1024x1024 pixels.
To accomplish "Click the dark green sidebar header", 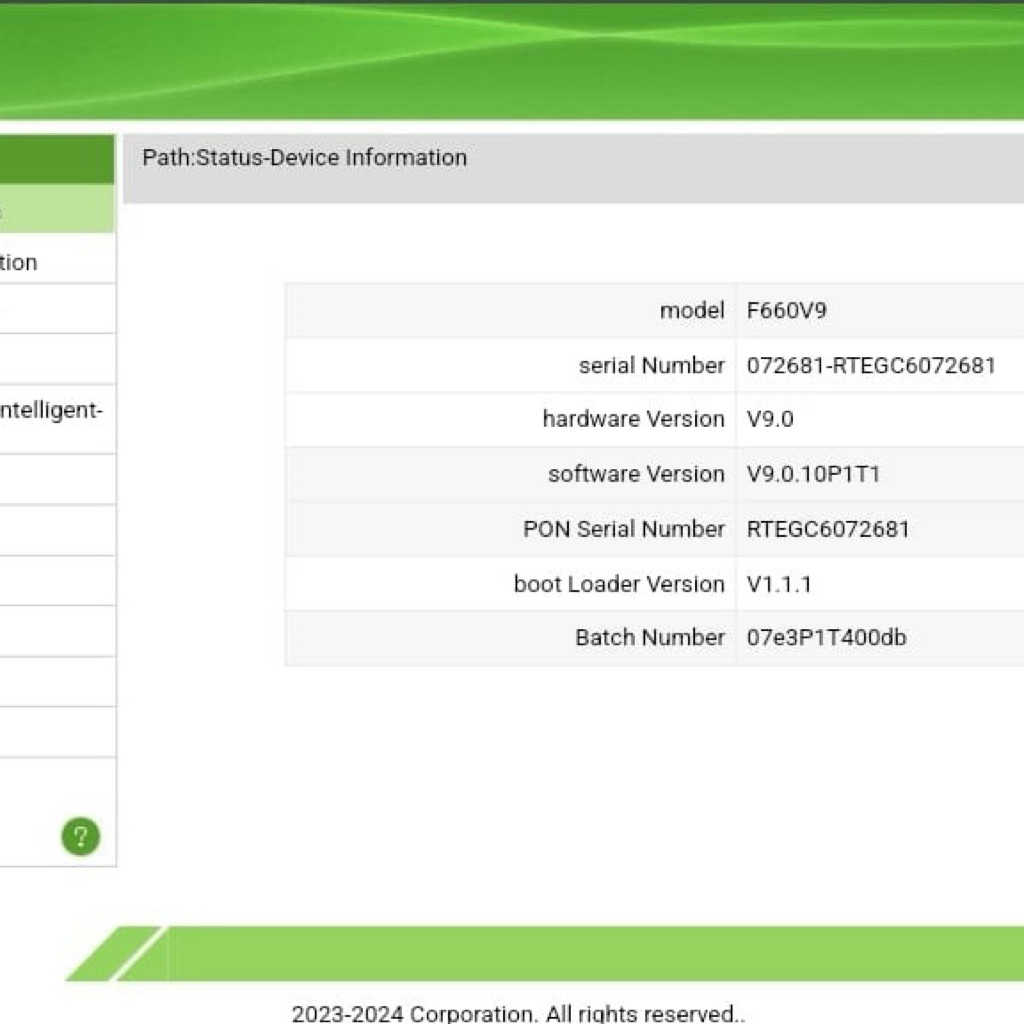I will pos(56,159).
